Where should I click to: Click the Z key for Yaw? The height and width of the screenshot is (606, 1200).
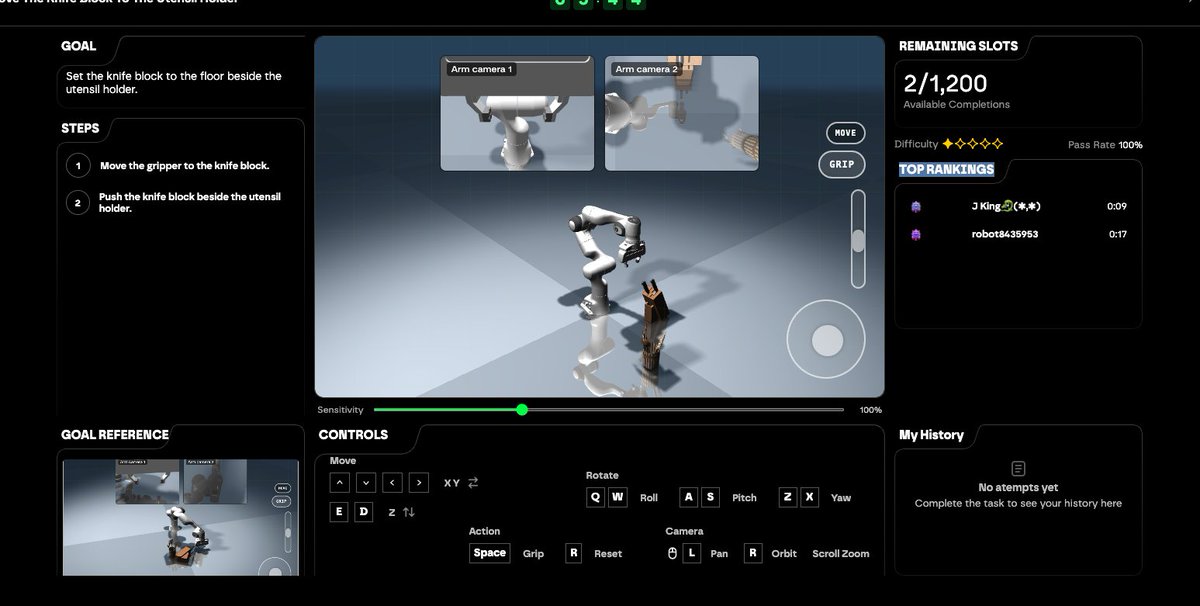coord(788,497)
